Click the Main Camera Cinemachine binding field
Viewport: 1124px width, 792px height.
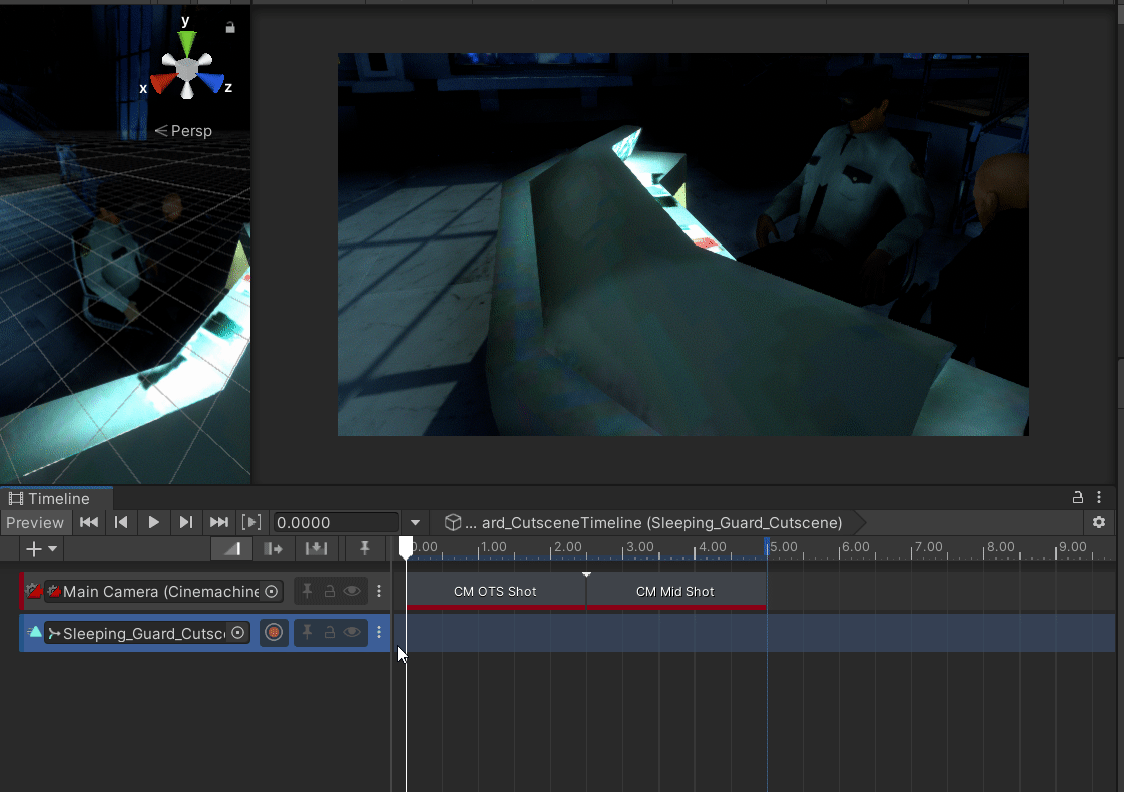click(x=163, y=592)
